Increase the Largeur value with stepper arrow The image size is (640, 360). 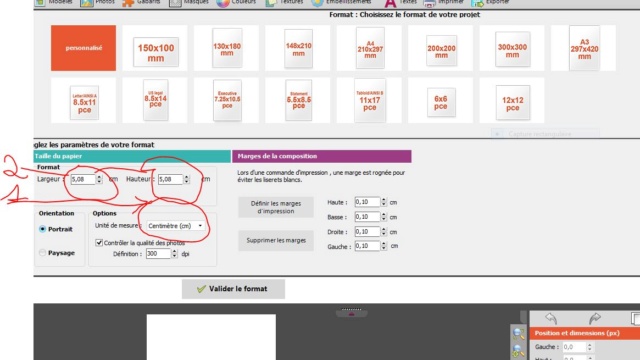[99, 177]
